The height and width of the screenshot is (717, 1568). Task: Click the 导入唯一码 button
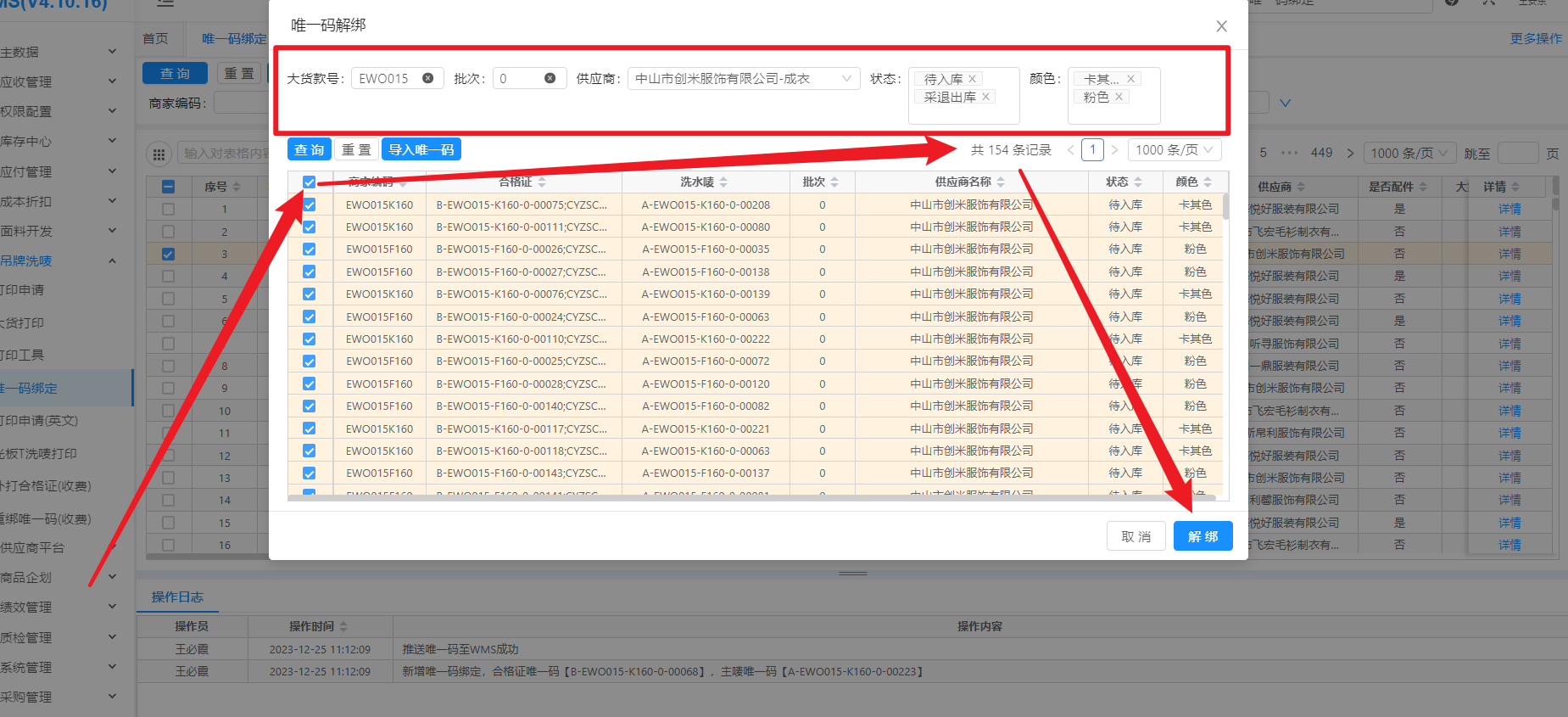[421, 150]
